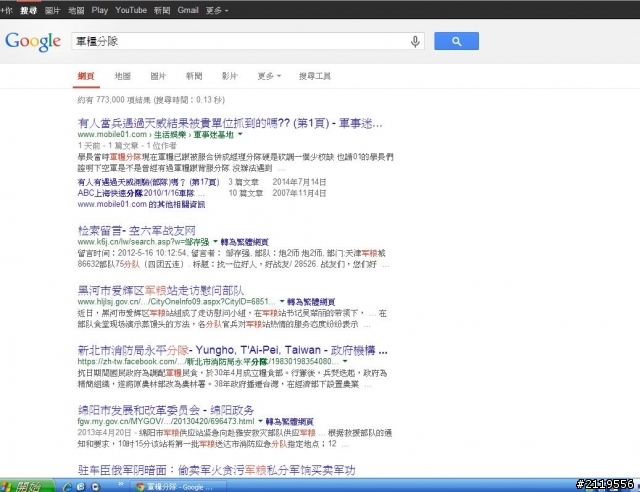
Task: Click 搜尋 in the top black bar
Action: (29, 10)
